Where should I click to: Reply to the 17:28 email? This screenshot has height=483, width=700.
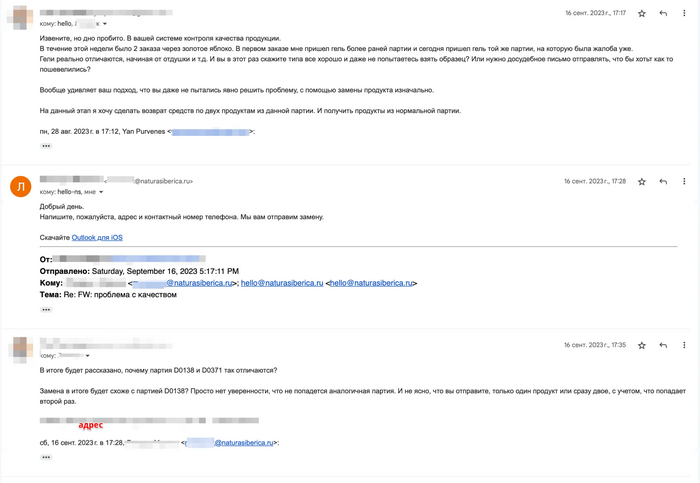pyautogui.click(x=663, y=182)
